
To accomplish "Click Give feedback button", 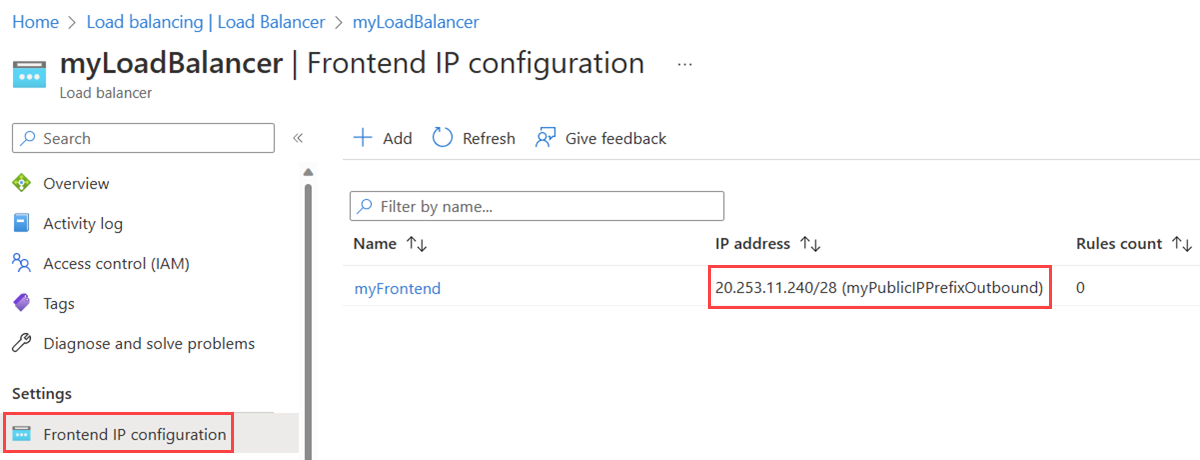I will [x=601, y=138].
